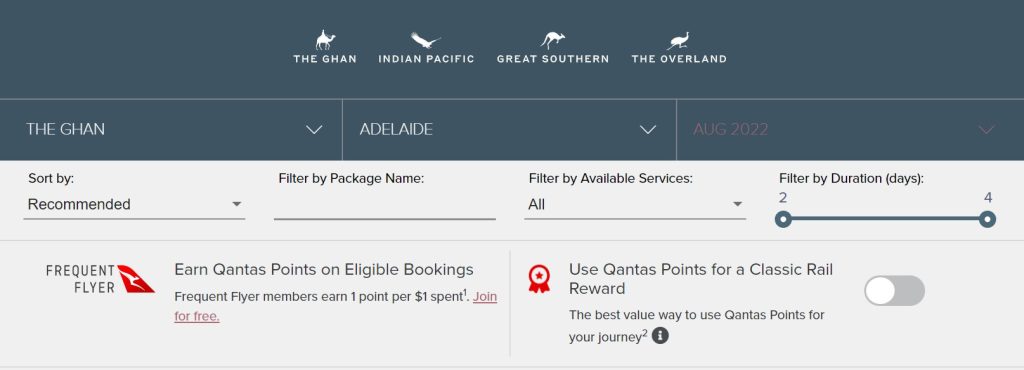
Task: Enable the Use Qantas Points toggle
Action: pos(894,290)
